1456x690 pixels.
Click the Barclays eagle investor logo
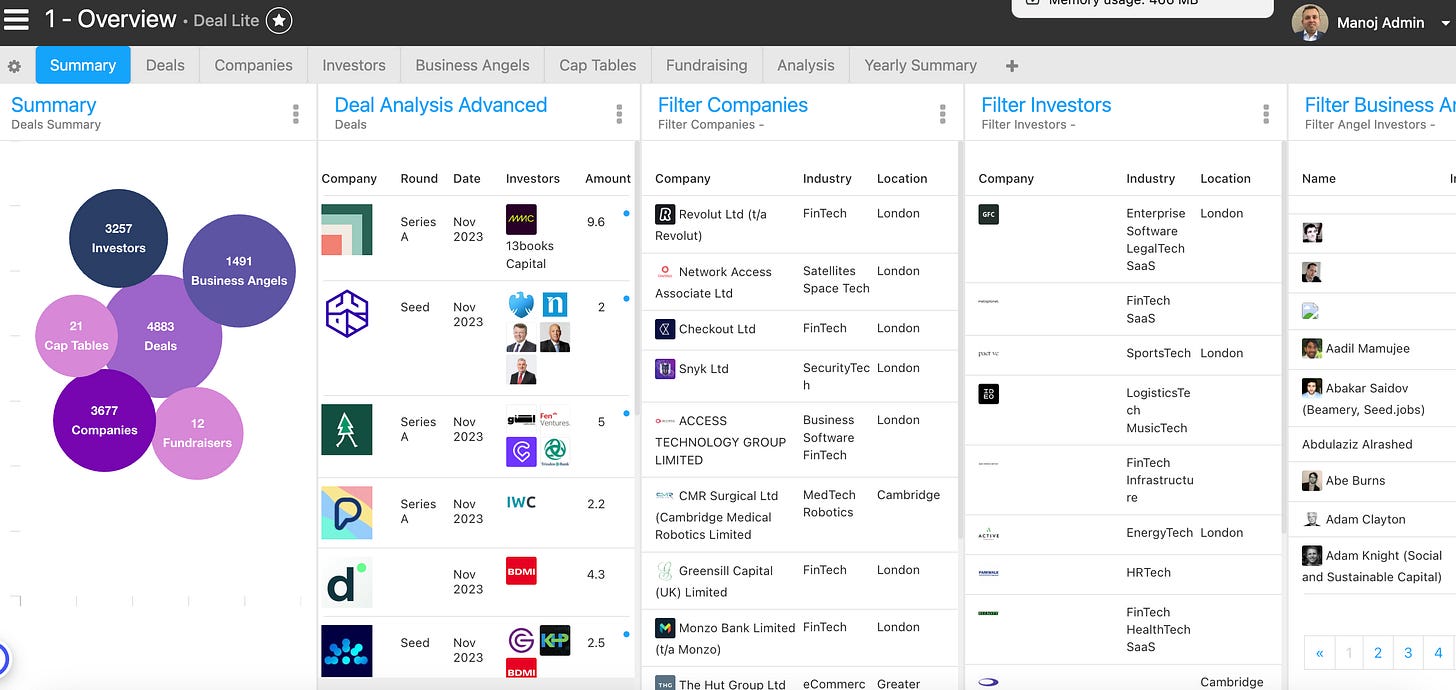[x=521, y=304]
